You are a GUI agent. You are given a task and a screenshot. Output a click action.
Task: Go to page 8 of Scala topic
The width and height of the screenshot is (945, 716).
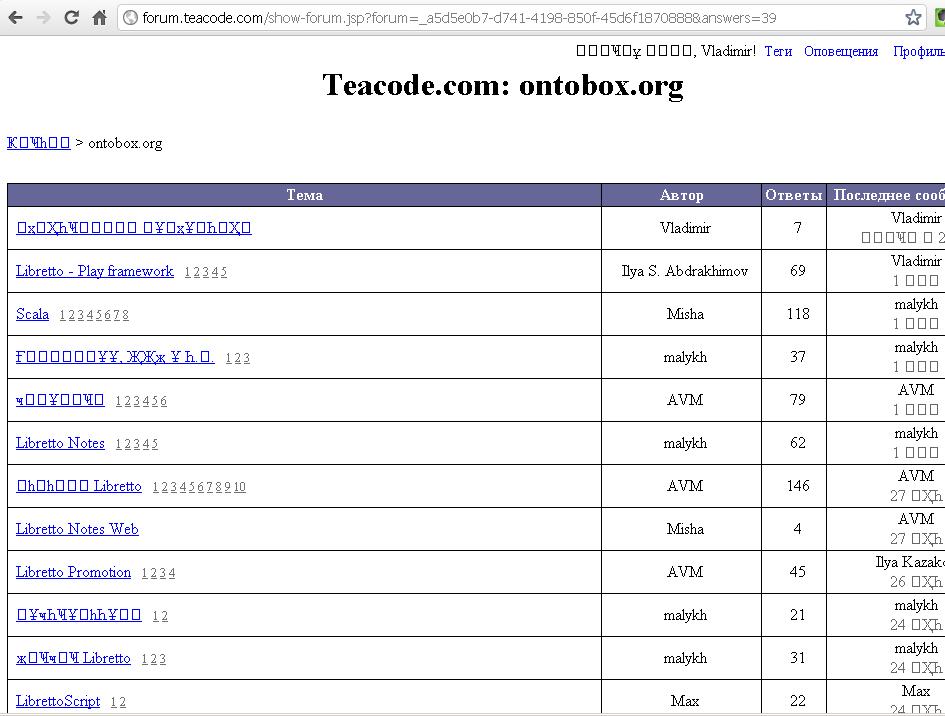tap(125, 316)
